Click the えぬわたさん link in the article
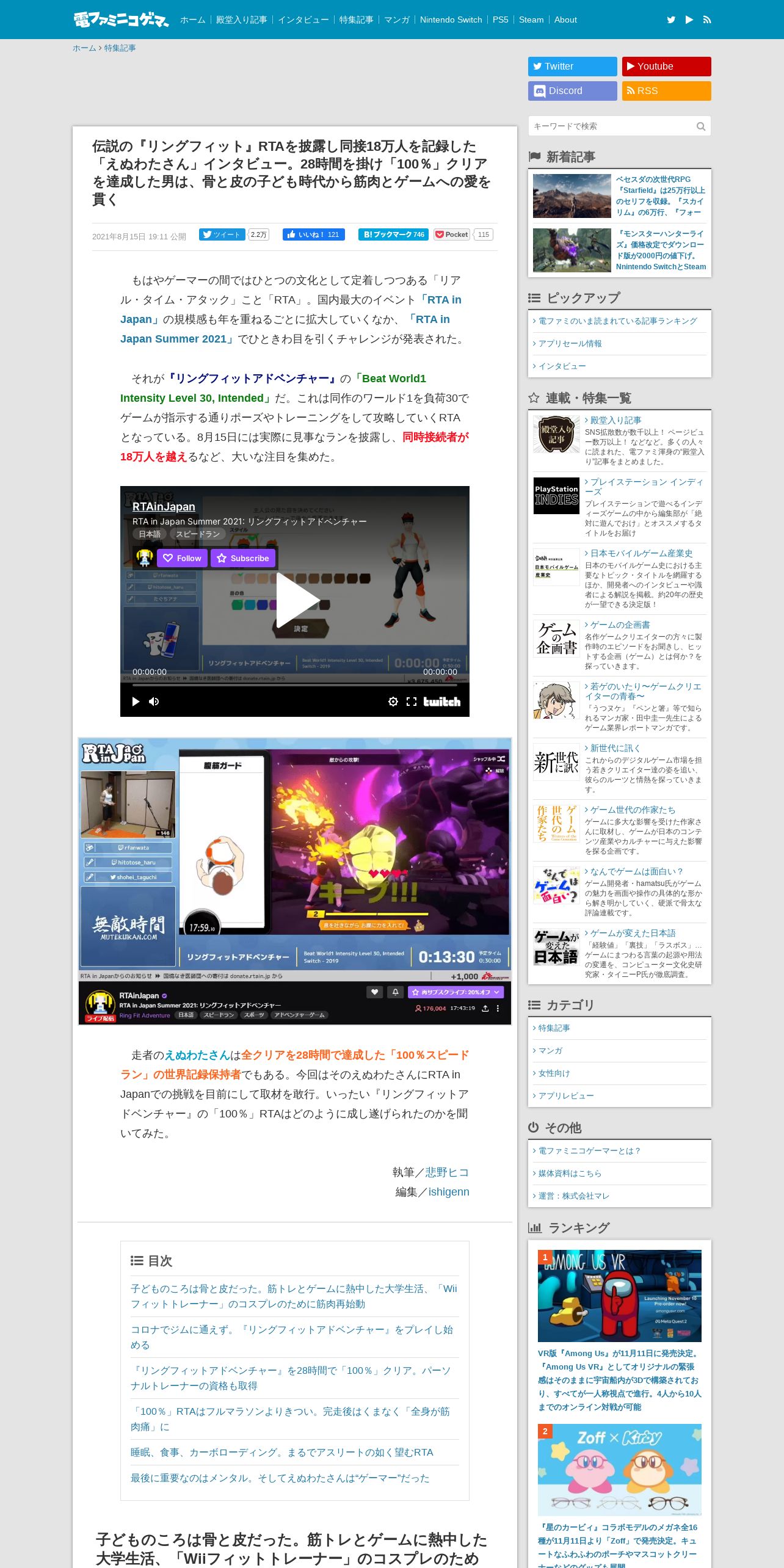Image resolution: width=784 pixels, height=1568 pixels. pyautogui.click(x=197, y=1055)
